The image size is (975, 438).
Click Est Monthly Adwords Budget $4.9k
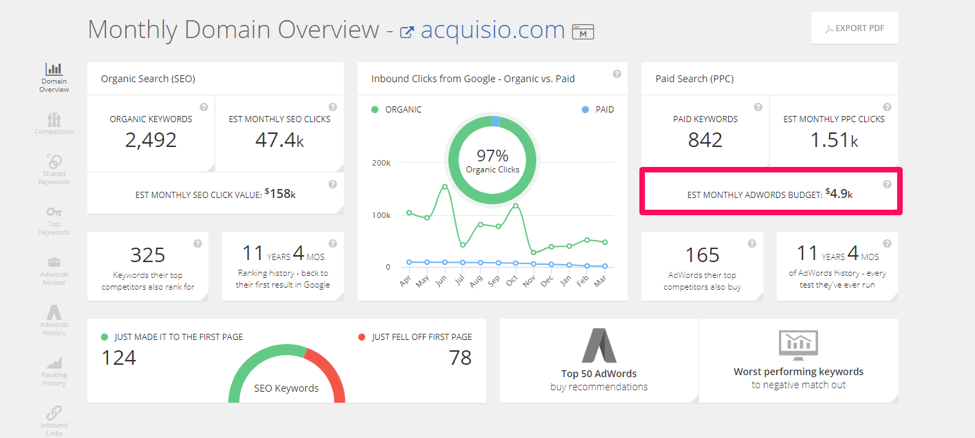pos(770,194)
